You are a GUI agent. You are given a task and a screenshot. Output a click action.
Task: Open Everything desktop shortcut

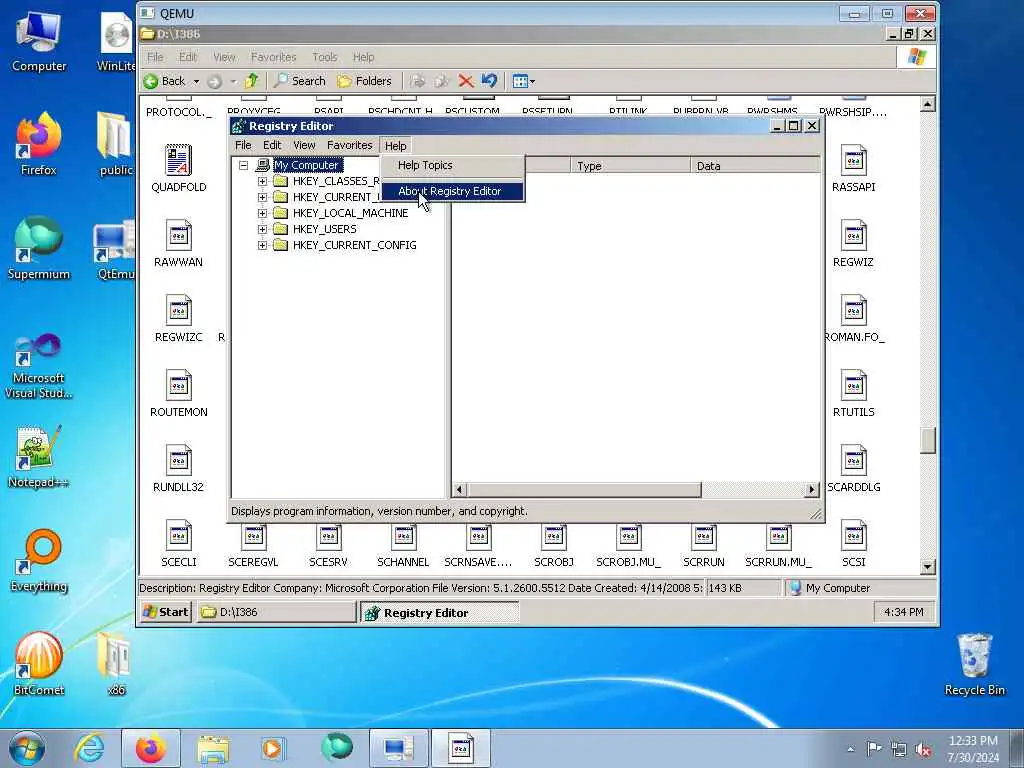pyautogui.click(x=39, y=560)
